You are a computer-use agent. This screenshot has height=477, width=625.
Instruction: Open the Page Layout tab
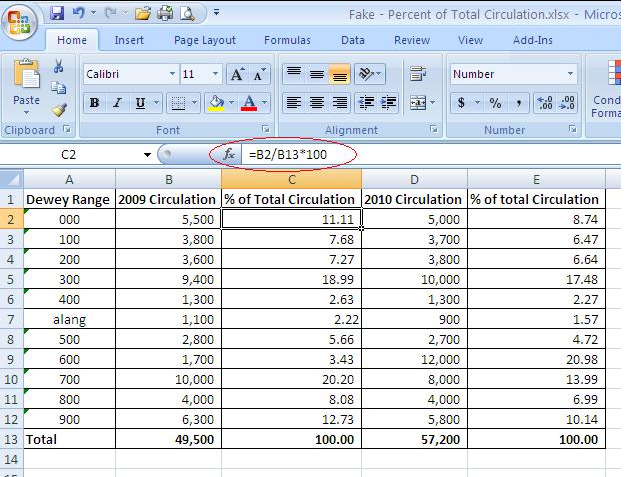click(207, 40)
